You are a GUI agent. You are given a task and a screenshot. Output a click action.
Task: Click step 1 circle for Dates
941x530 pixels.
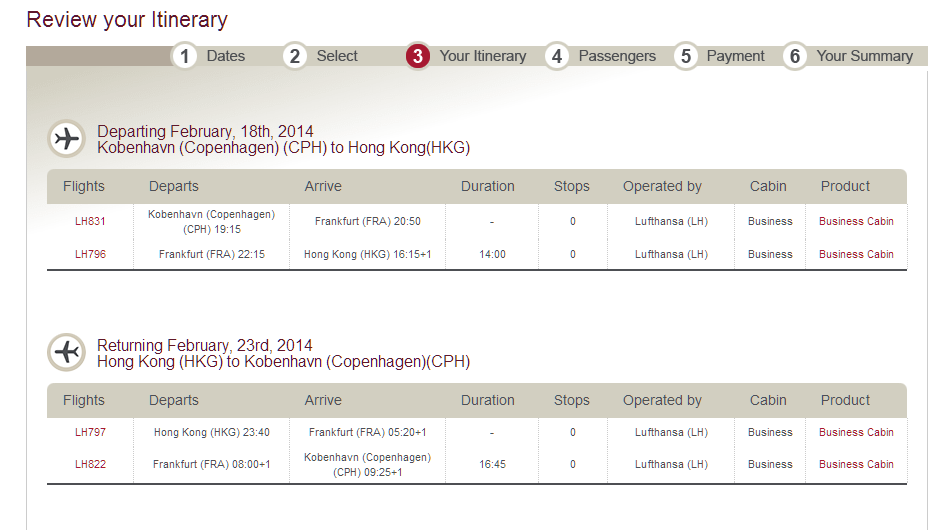(x=184, y=56)
